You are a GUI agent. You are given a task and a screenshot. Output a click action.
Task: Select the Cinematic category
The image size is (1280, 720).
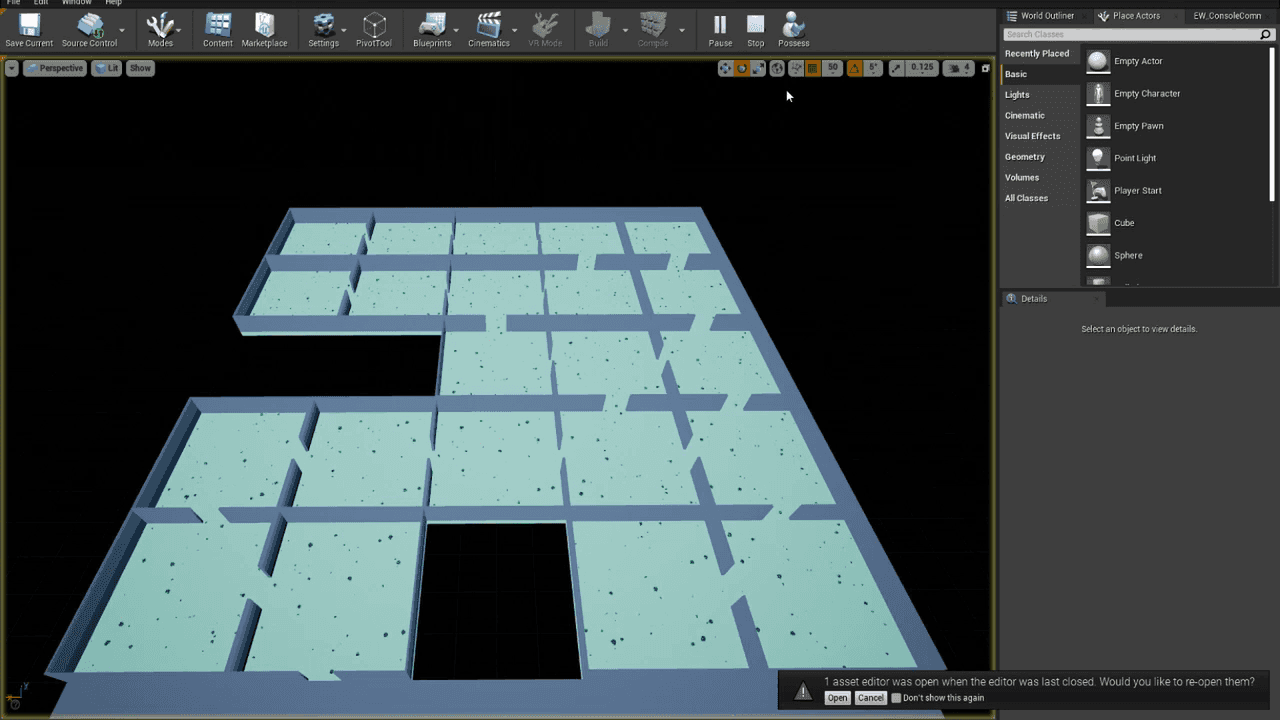pos(1040,116)
